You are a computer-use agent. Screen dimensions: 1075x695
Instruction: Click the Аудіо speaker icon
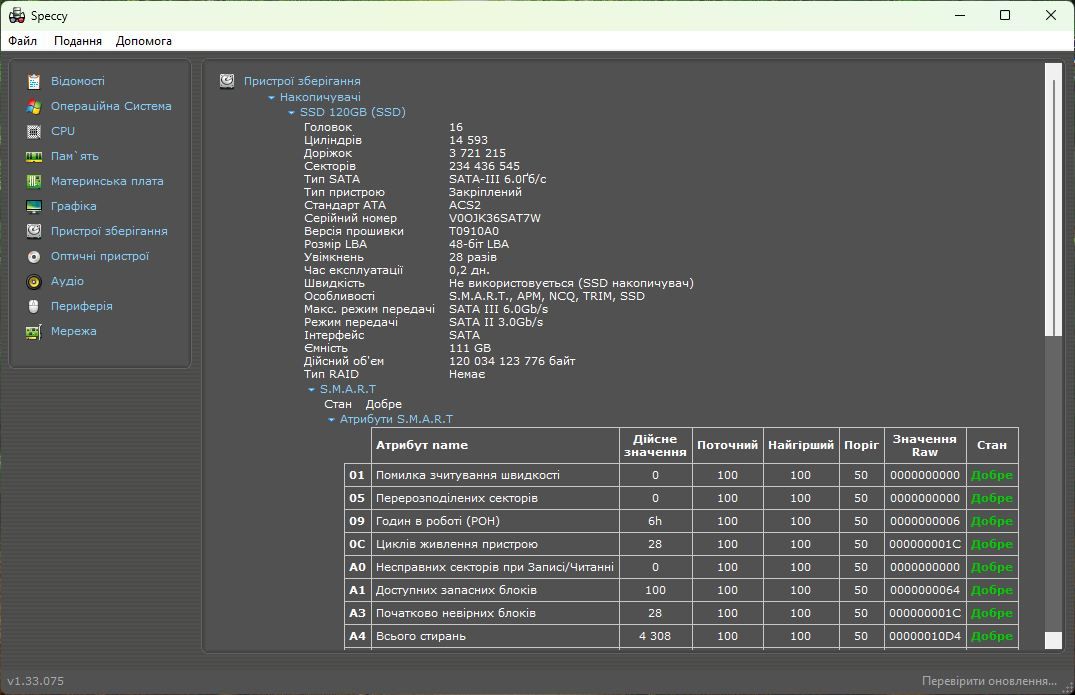(34, 282)
